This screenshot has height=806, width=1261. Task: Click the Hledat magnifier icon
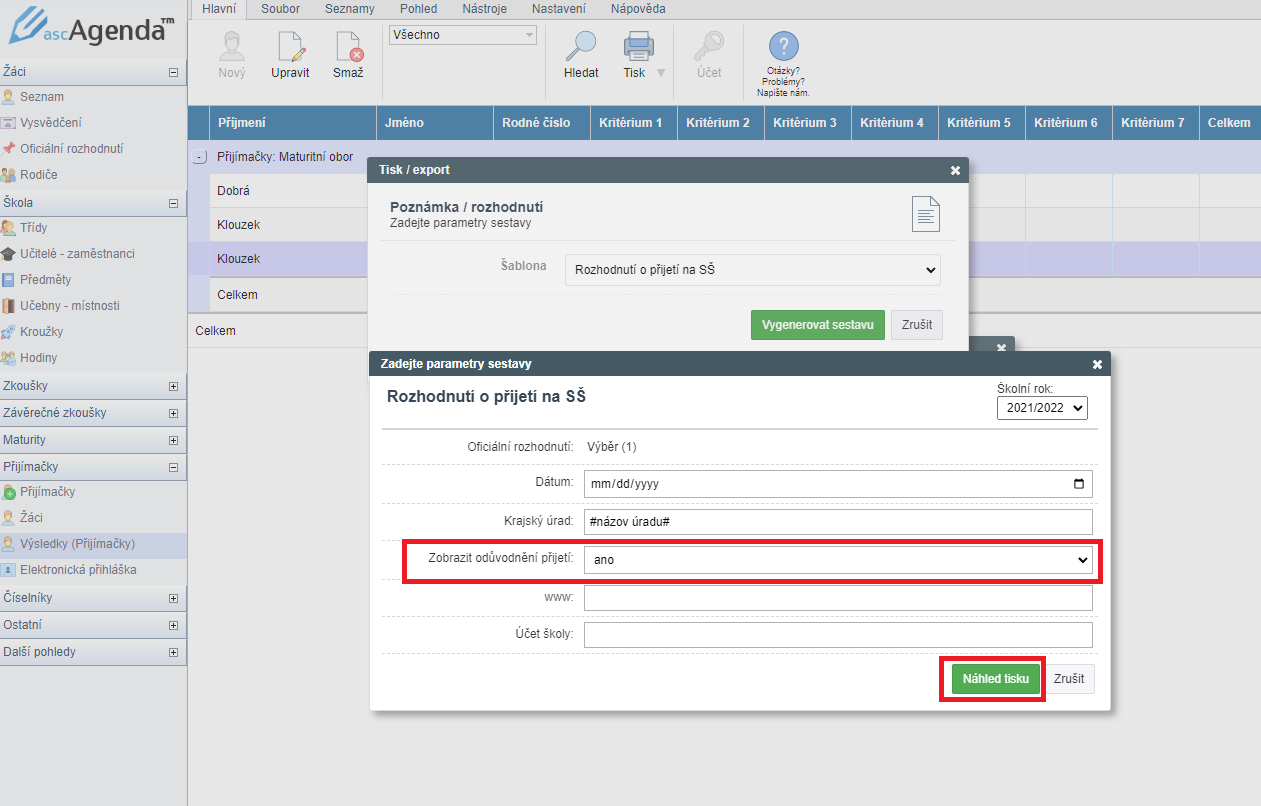580,48
